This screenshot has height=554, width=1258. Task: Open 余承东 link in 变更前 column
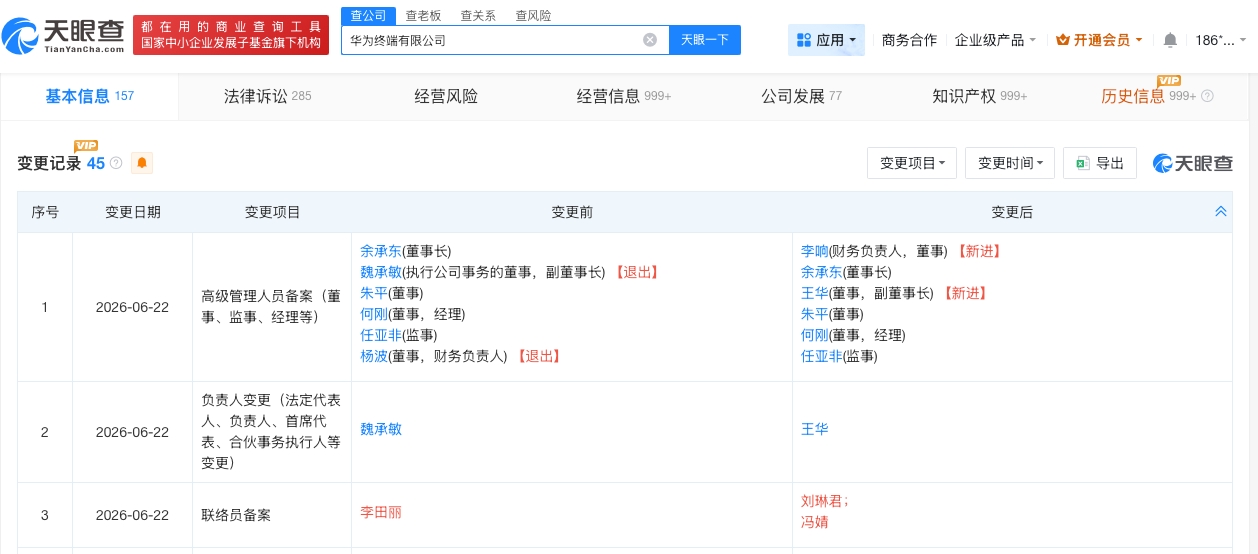pyautogui.click(x=381, y=251)
